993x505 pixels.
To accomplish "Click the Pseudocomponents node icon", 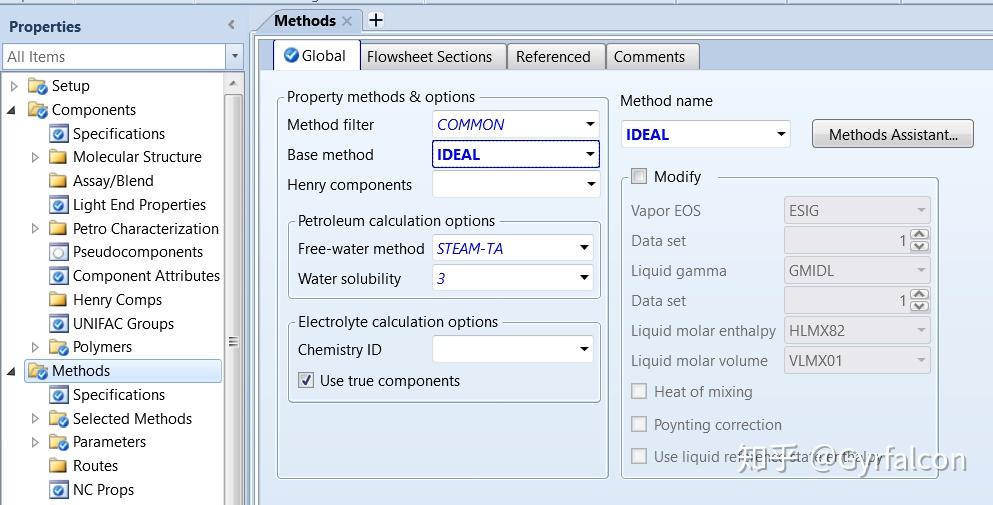I will pyautogui.click(x=59, y=252).
